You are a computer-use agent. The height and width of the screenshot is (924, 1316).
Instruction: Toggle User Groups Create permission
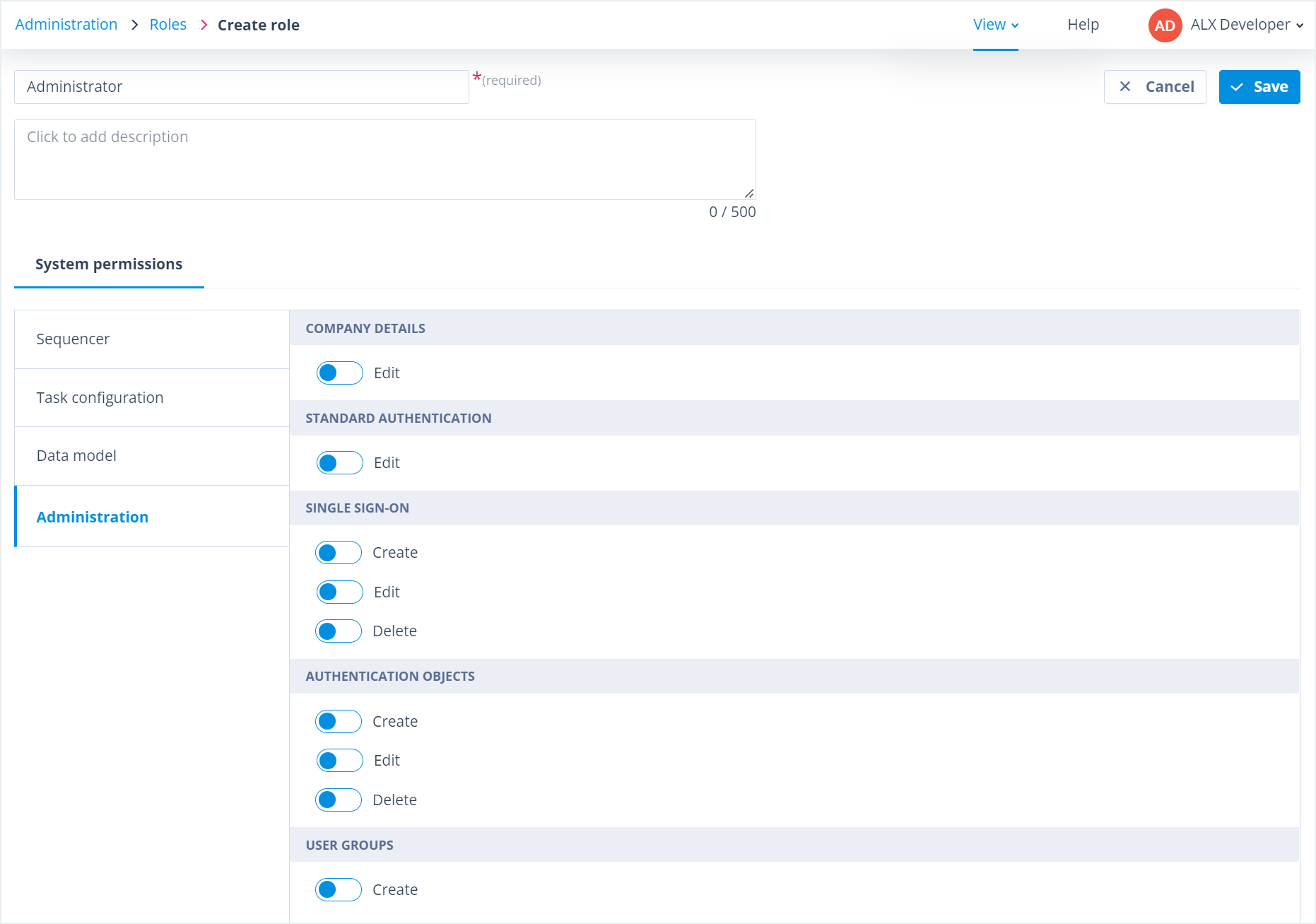[339, 889]
